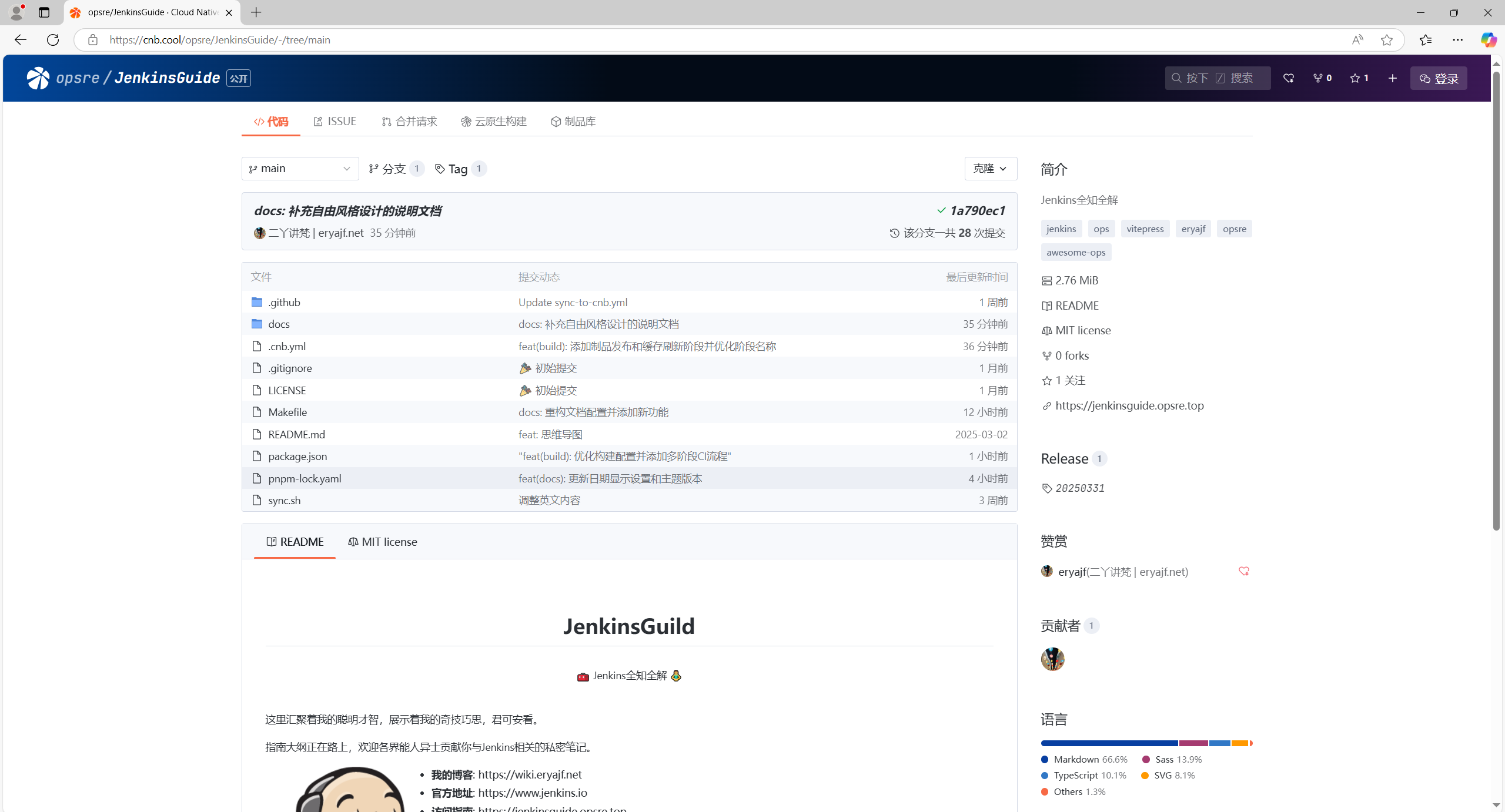Click the search box 按下 / 搜索
The width and height of the screenshot is (1505, 812).
point(1218,78)
